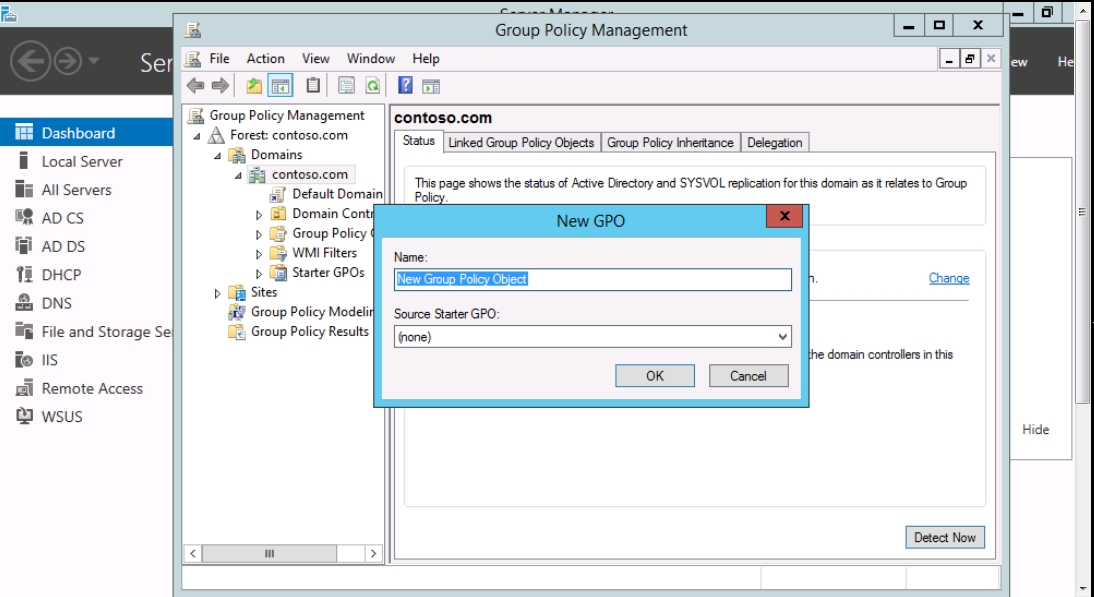Open the IIS role page
1094x597 pixels.
click(x=50, y=360)
